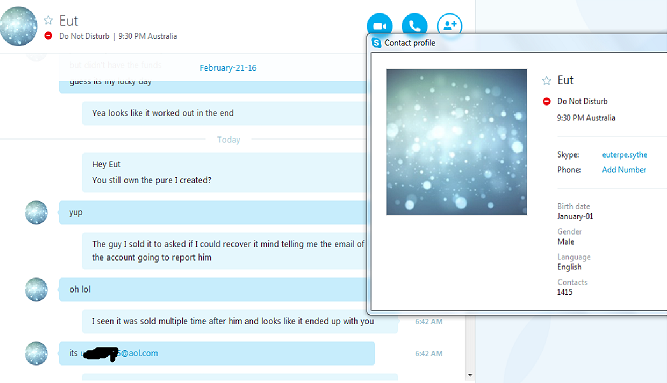Start a voice call with Eut

tap(414, 26)
